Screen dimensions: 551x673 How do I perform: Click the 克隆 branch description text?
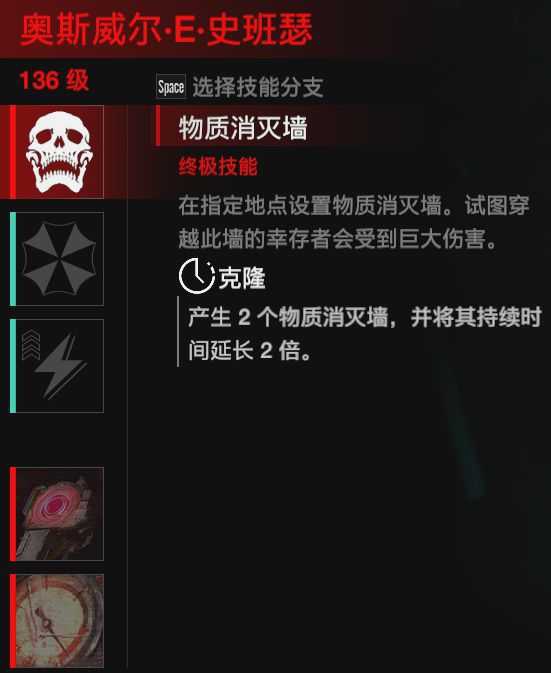click(x=365, y=333)
